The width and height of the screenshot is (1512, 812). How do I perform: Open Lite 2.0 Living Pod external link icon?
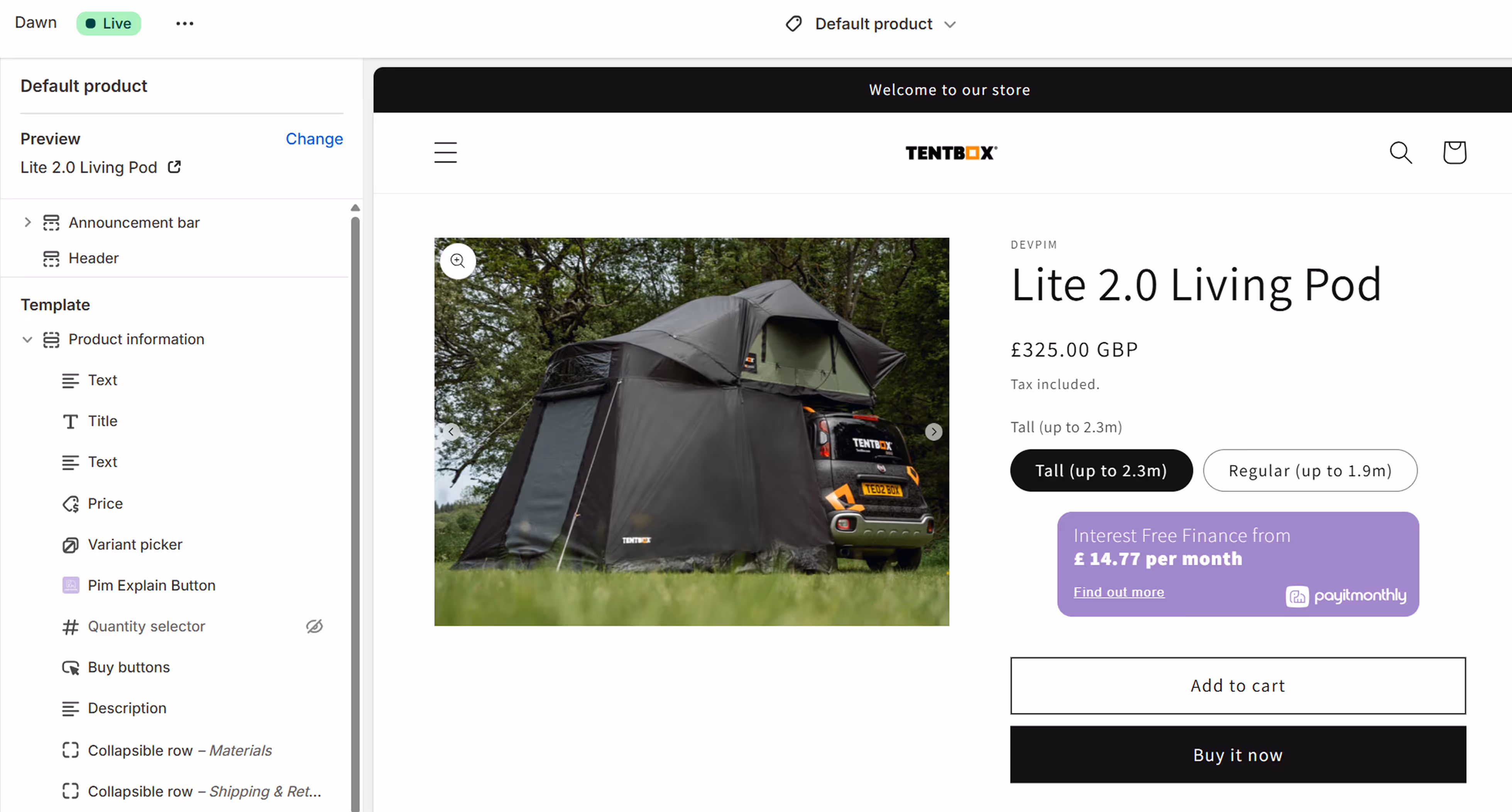point(174,167)
